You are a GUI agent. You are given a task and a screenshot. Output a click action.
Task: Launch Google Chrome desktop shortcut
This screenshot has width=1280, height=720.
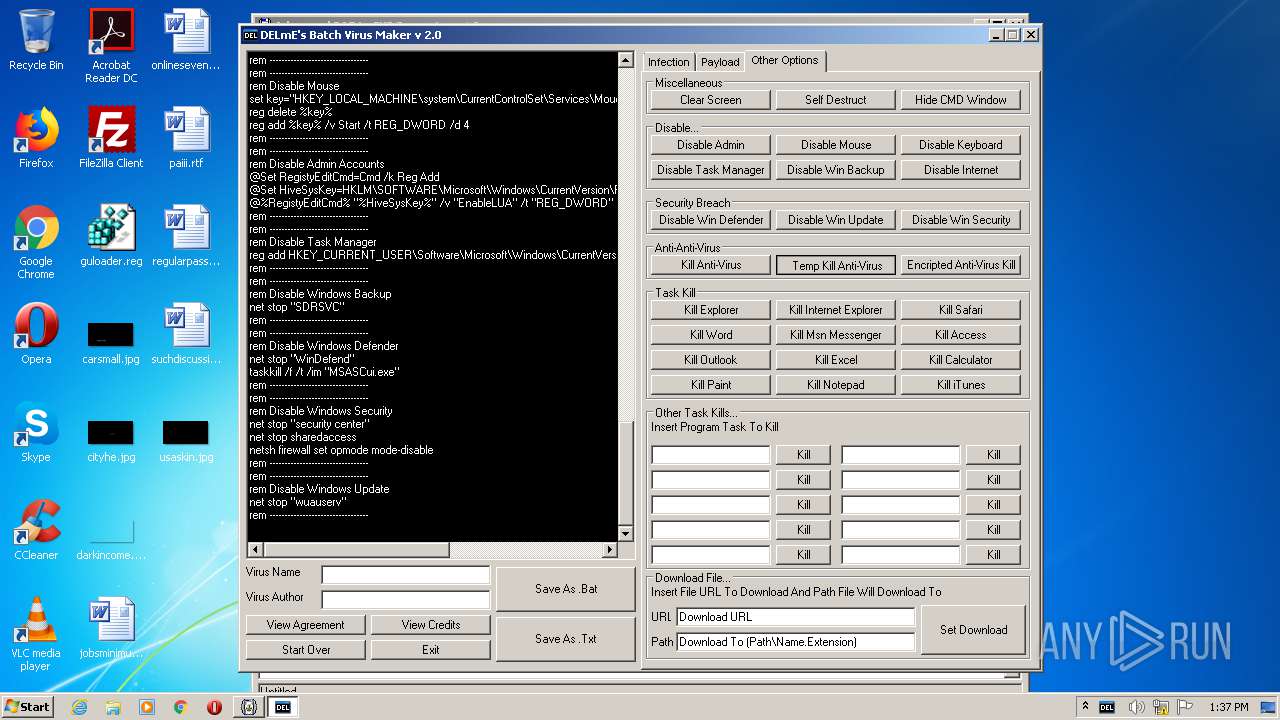coord(36,242)
